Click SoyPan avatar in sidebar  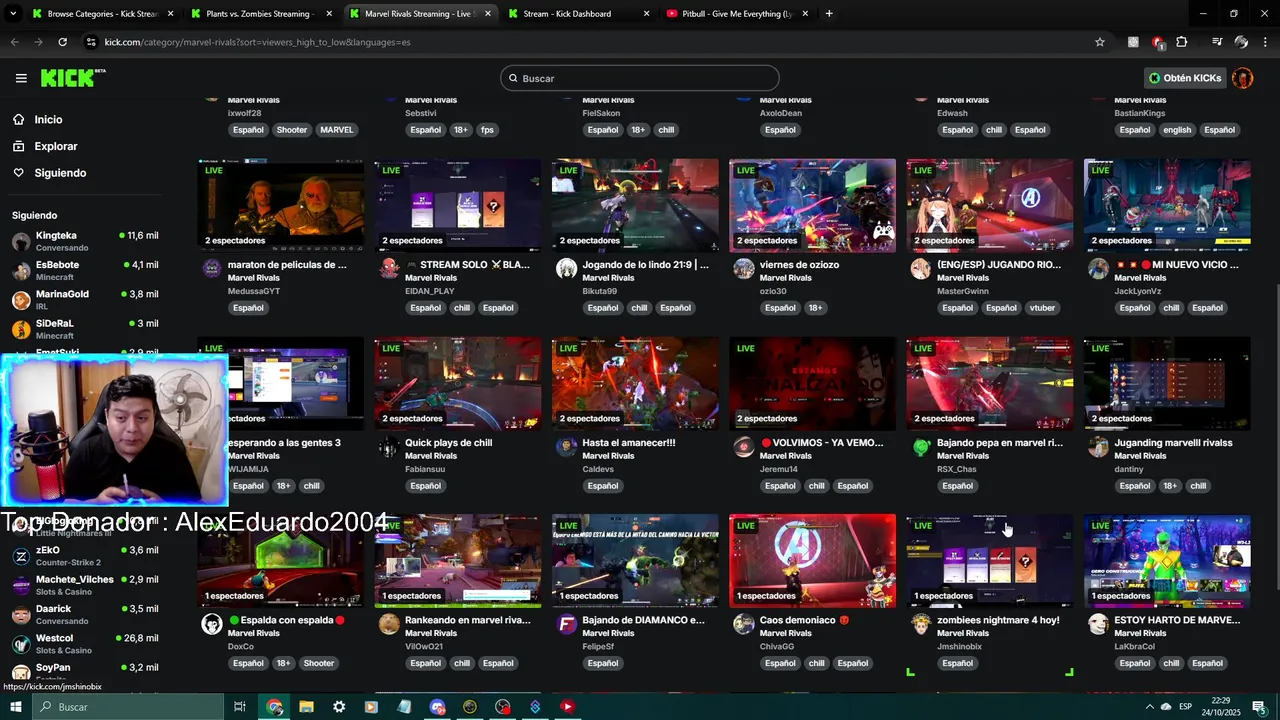(21, 673)
